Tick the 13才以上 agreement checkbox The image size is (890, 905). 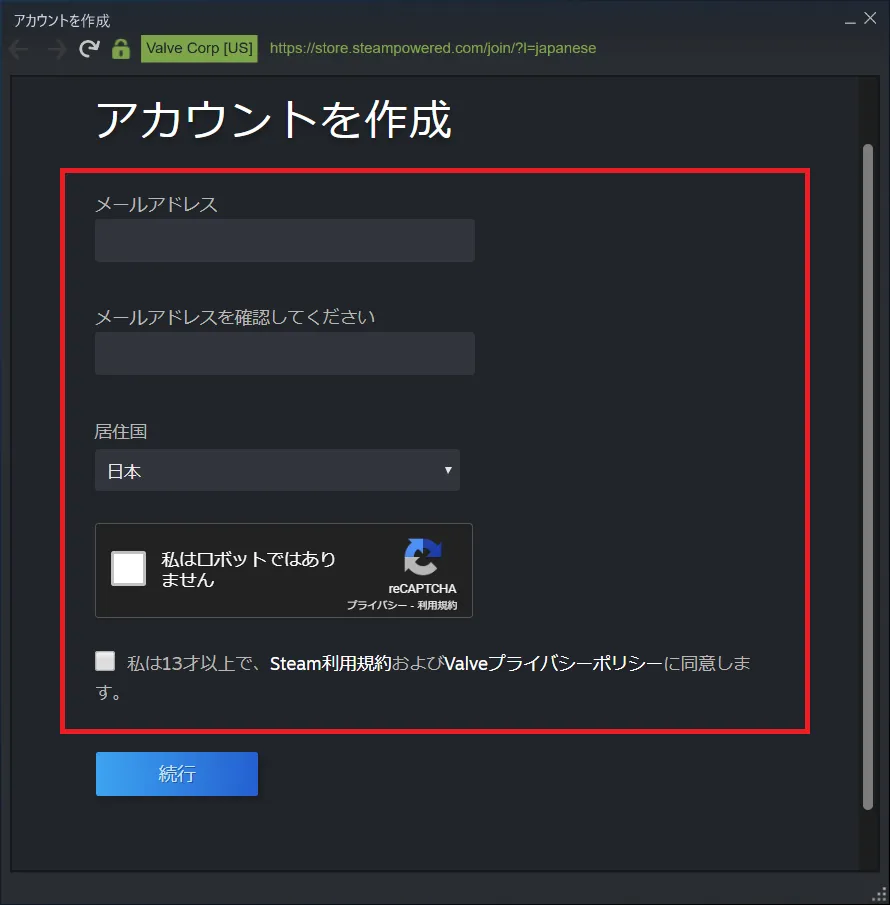click(105, 661)
